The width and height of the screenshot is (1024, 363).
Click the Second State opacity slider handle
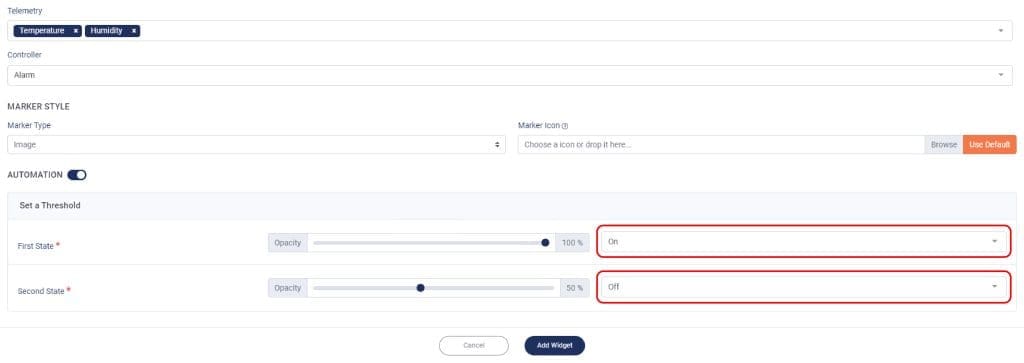point(421,287)
